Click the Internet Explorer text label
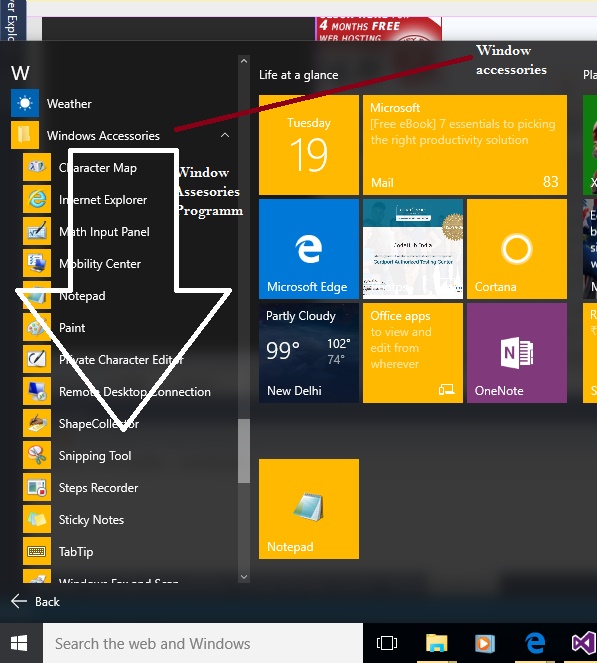597x663 pixels. (103, 200)
